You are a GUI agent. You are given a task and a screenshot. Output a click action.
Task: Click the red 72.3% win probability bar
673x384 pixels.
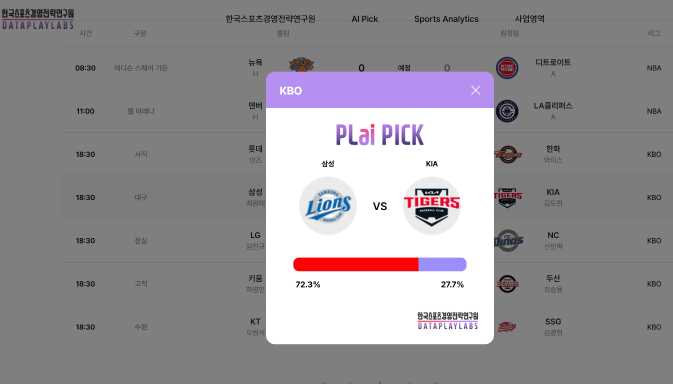coord(356,264)
